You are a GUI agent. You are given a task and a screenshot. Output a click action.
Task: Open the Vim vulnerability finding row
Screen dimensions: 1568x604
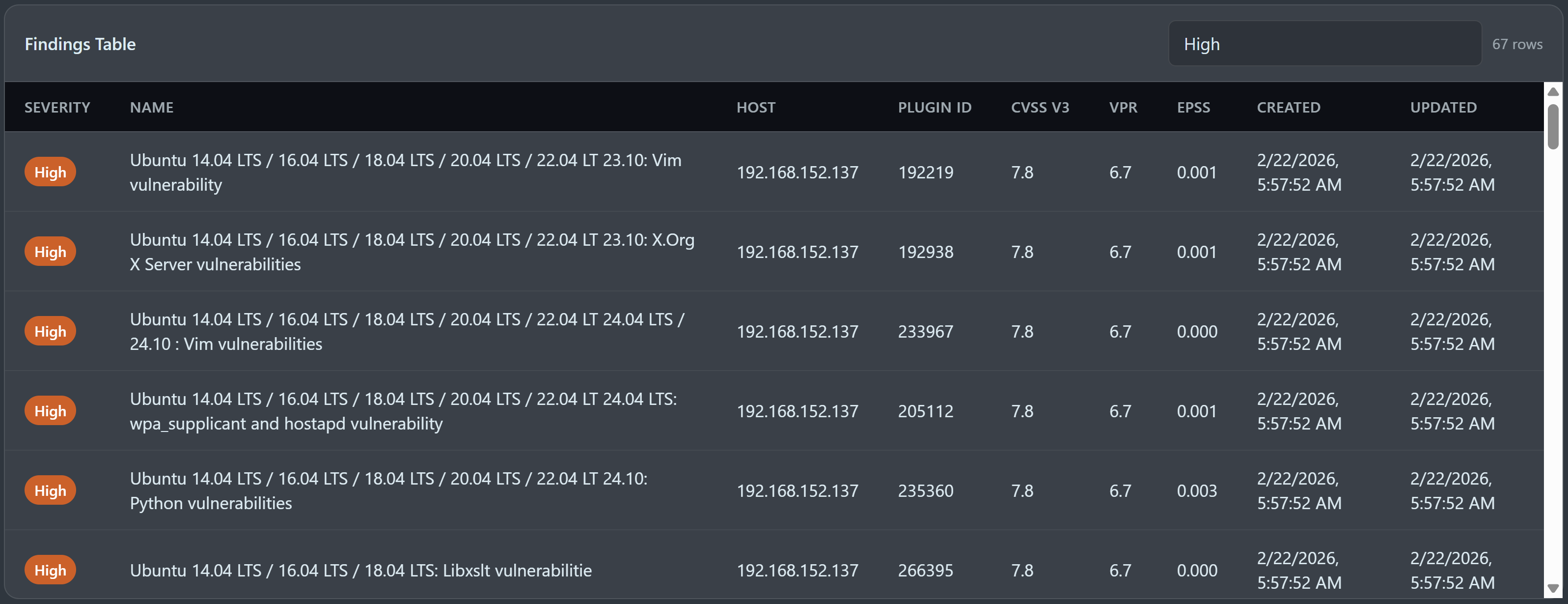(x=773, y=173)
